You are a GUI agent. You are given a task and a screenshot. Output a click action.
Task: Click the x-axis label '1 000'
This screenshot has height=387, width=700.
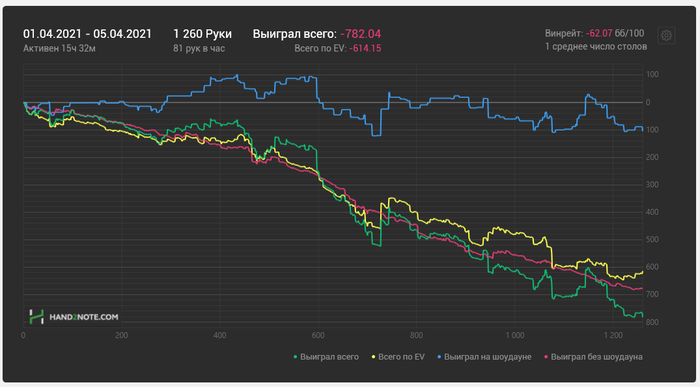pyautogui.click(x=515, y=335)
